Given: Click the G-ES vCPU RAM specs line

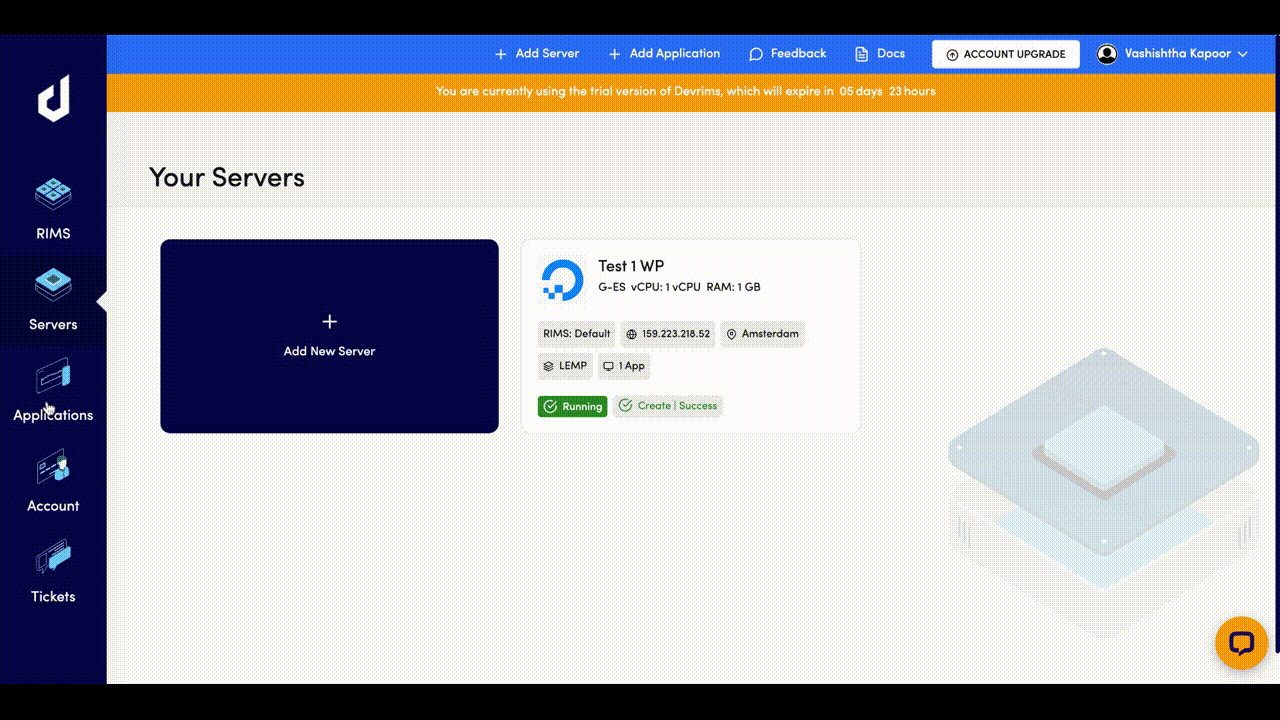Looking at the screenshot, I should coord(679,287).
